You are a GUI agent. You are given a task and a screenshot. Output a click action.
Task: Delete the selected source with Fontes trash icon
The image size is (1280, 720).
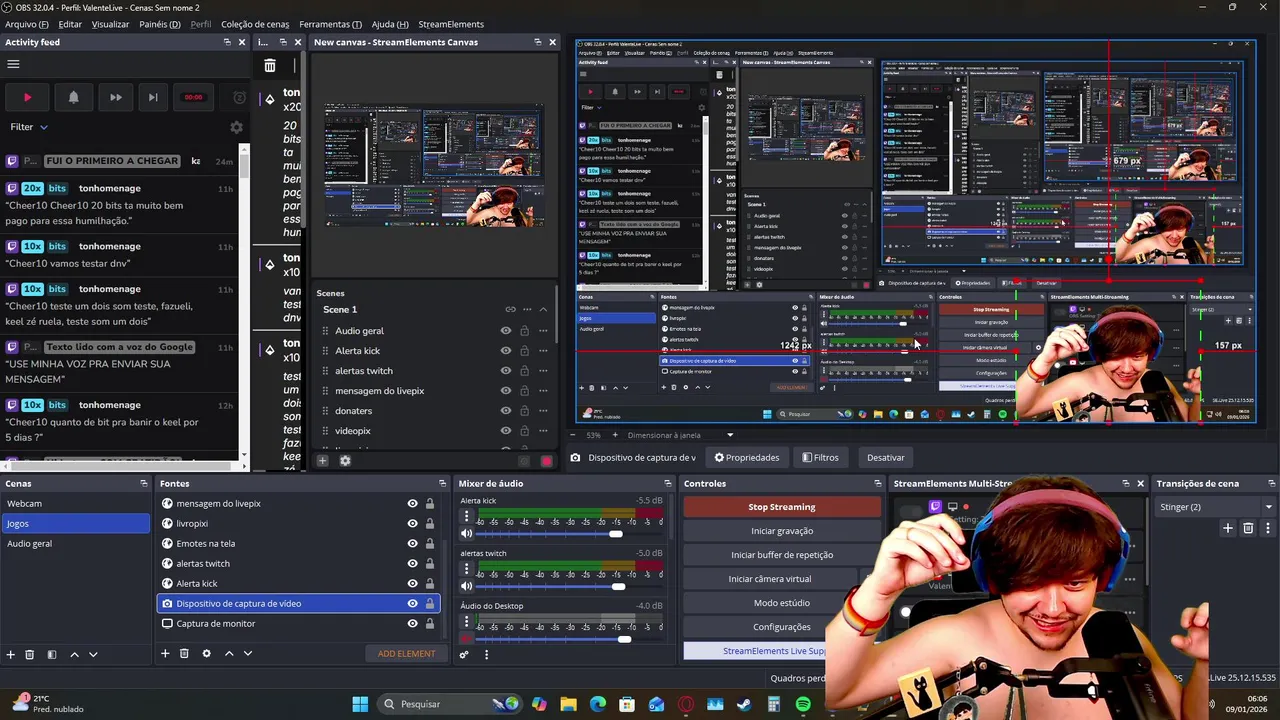coord(184,654)
